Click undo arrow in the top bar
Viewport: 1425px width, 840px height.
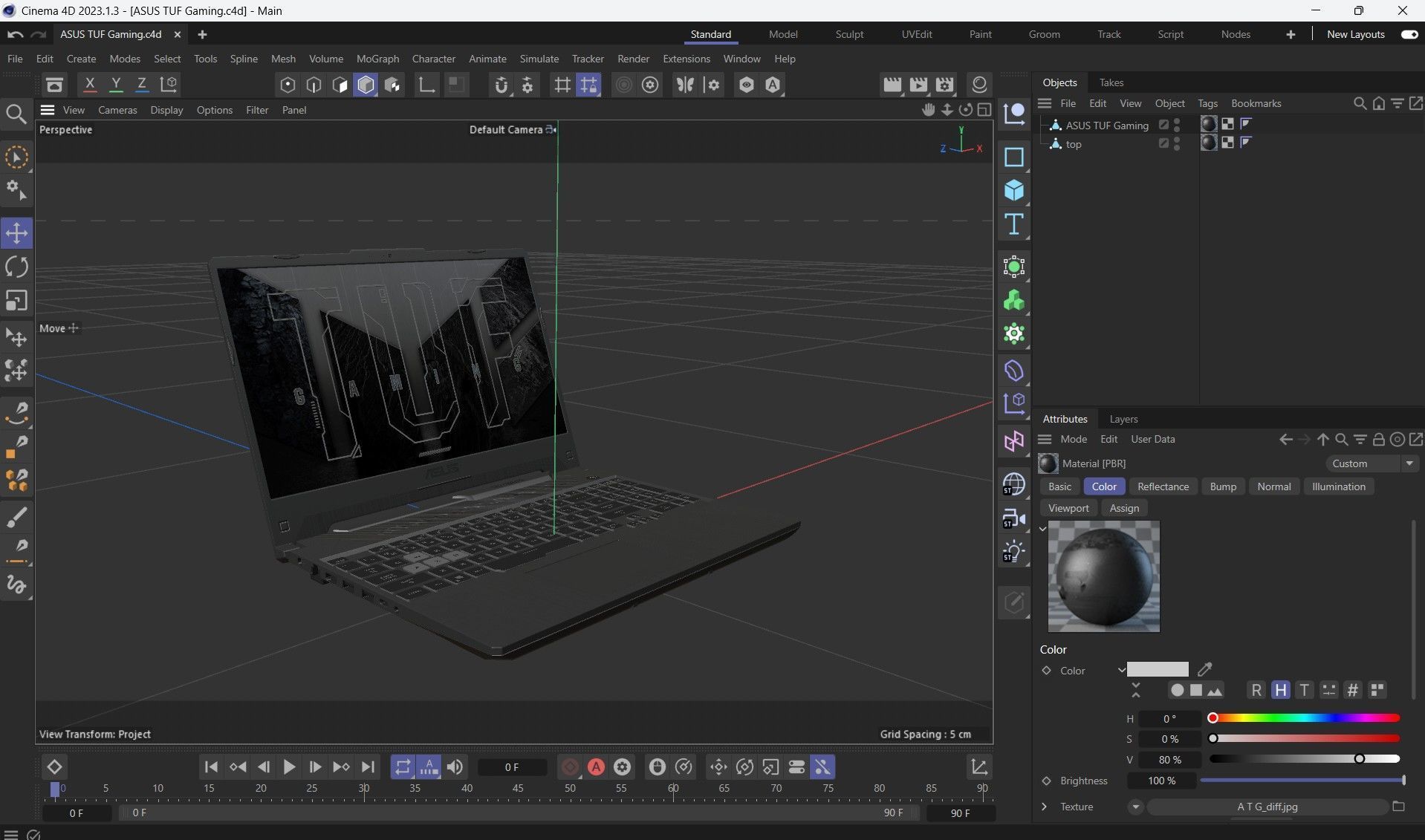(15, 34)
